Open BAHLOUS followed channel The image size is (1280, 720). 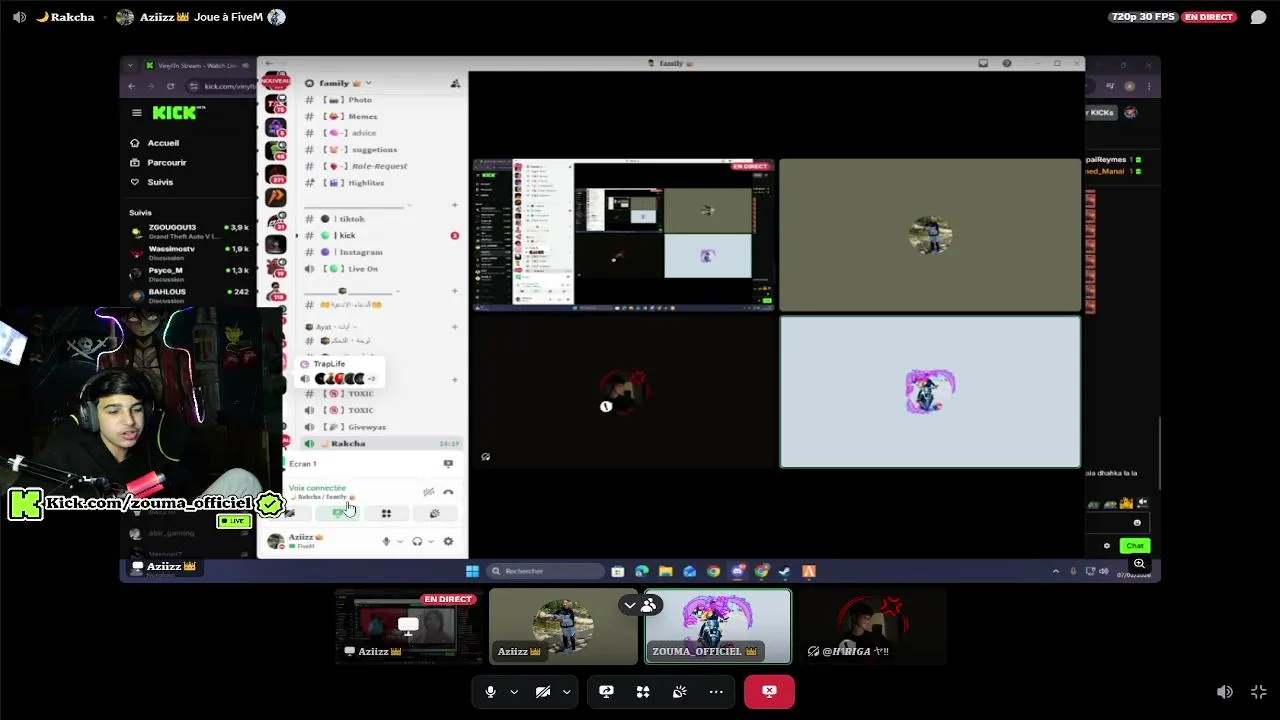(x=190, y=295)
